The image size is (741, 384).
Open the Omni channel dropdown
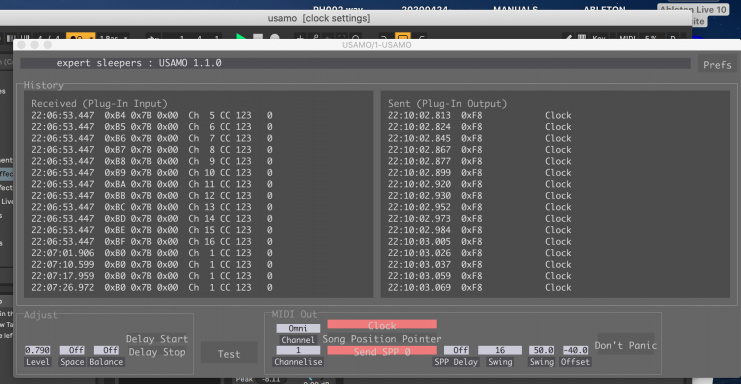tap(298, 328)
